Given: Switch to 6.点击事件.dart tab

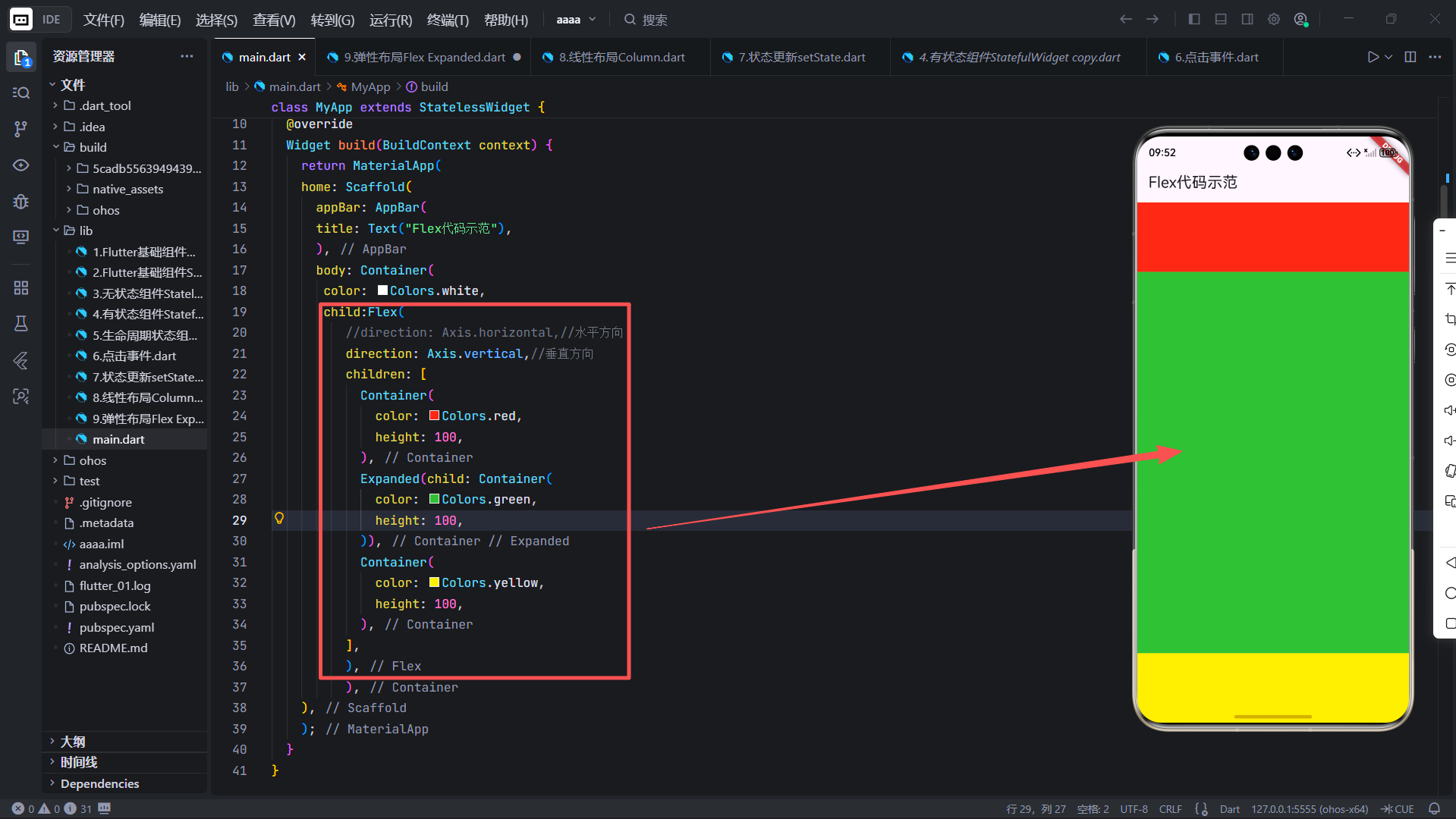Looking at the screenshot, I should pyautogui.click(x=1215, y=57).
